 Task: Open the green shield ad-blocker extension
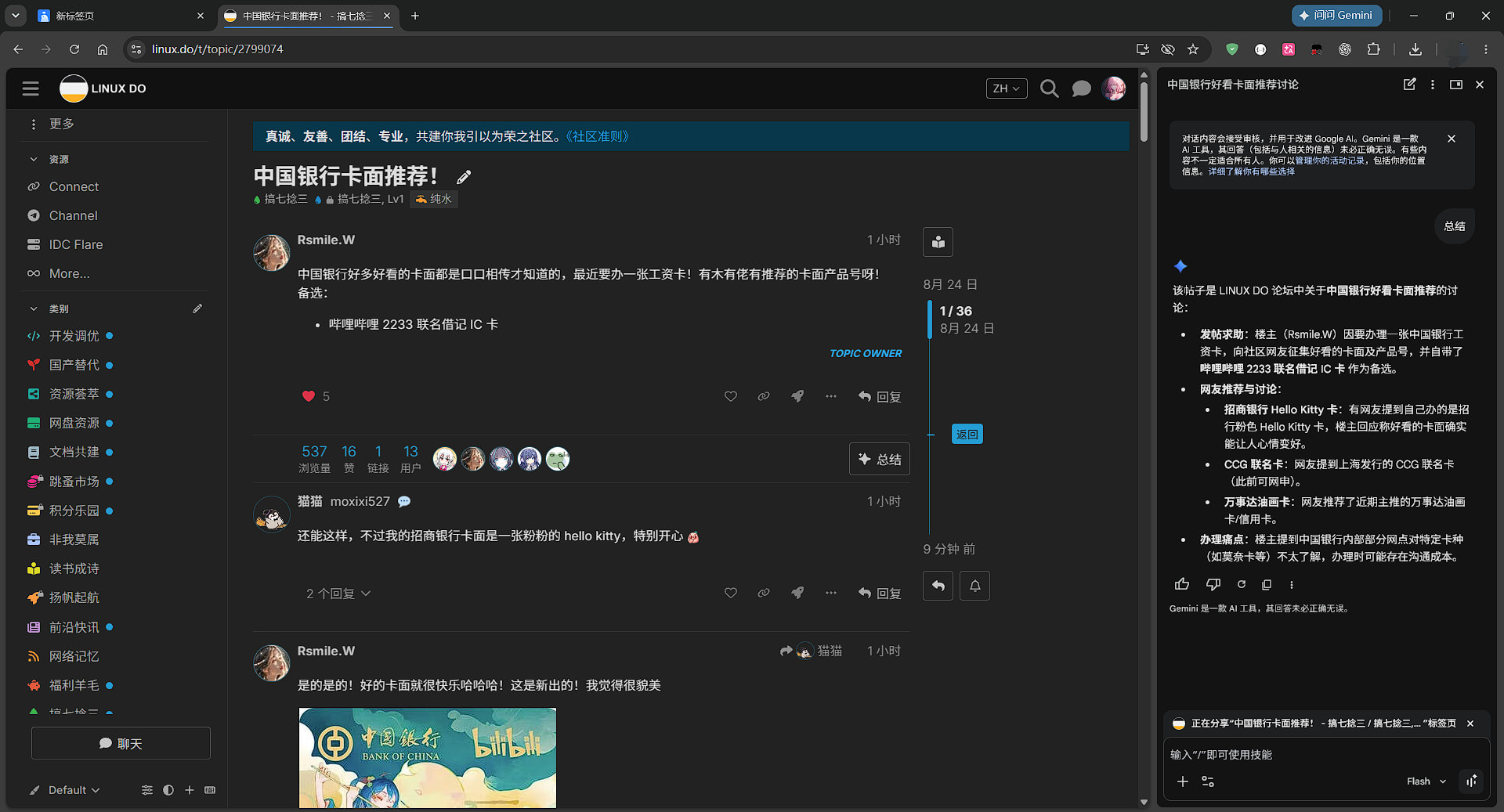[1232, 49]
